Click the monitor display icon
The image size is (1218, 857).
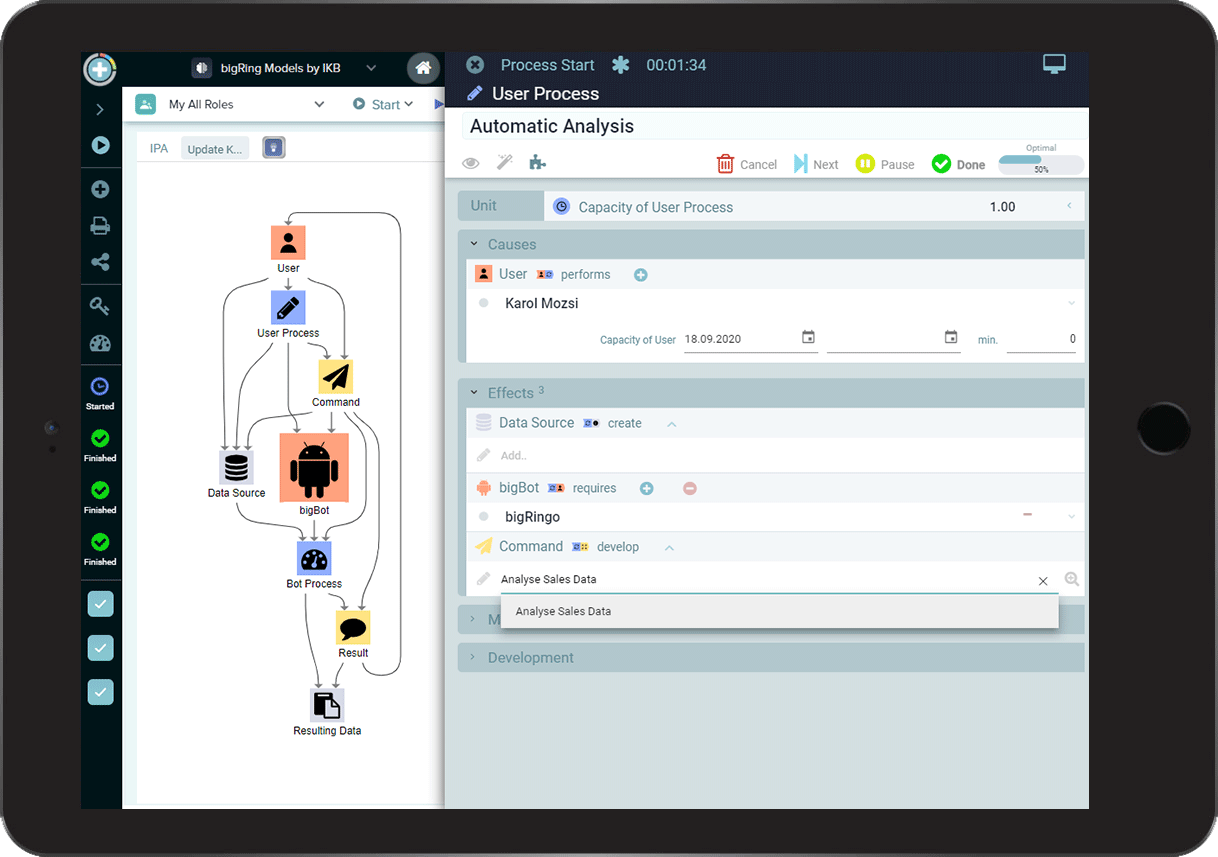[x=1054, y=64]
